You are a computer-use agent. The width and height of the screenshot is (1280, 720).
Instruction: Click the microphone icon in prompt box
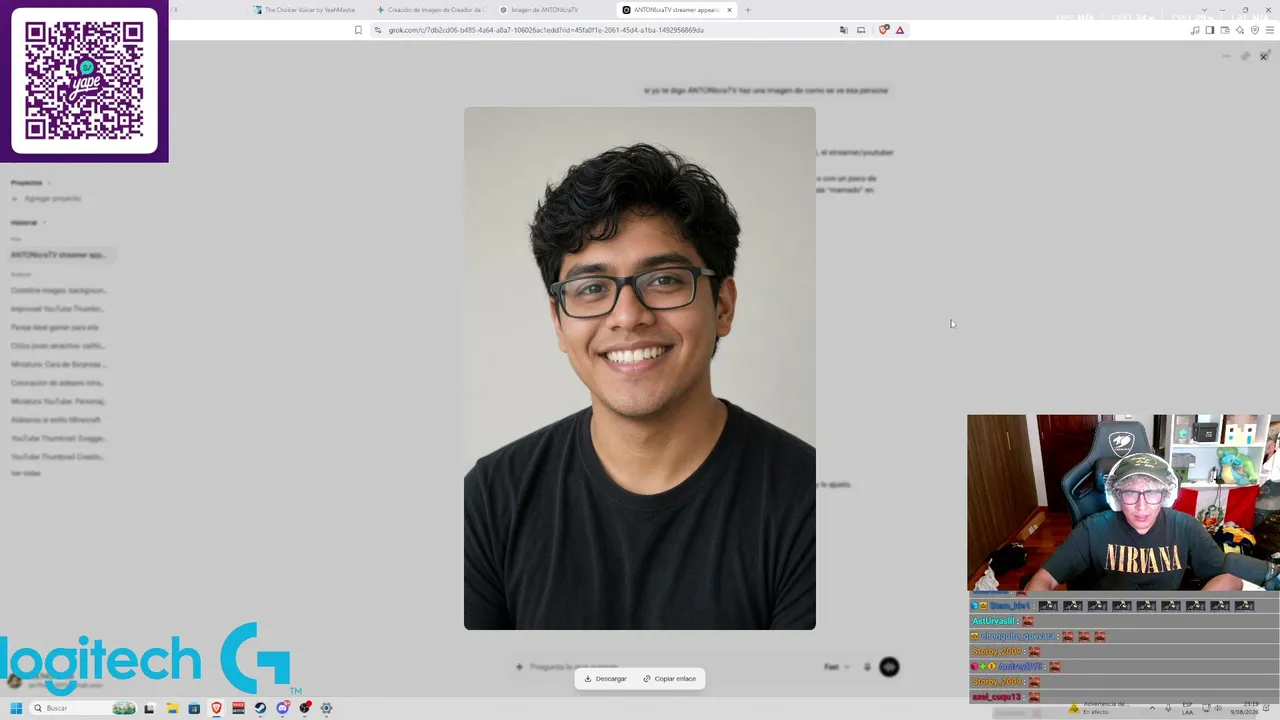click(x=867, y=667)
